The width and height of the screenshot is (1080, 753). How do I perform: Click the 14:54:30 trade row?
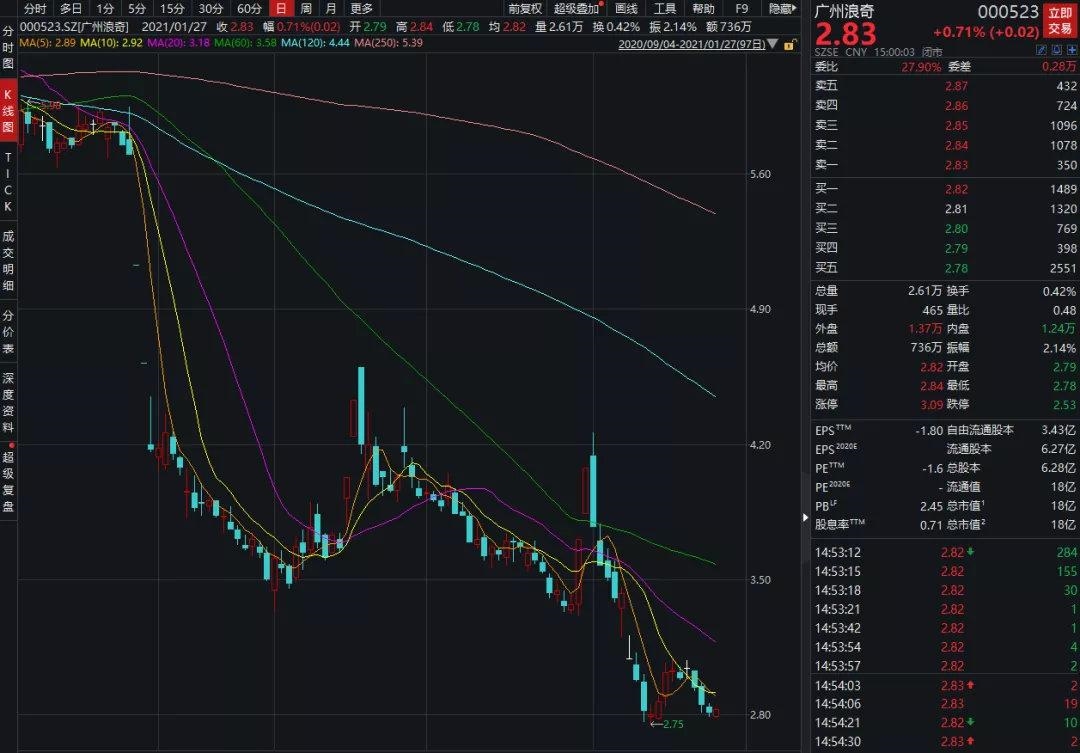tap(945, 742)
